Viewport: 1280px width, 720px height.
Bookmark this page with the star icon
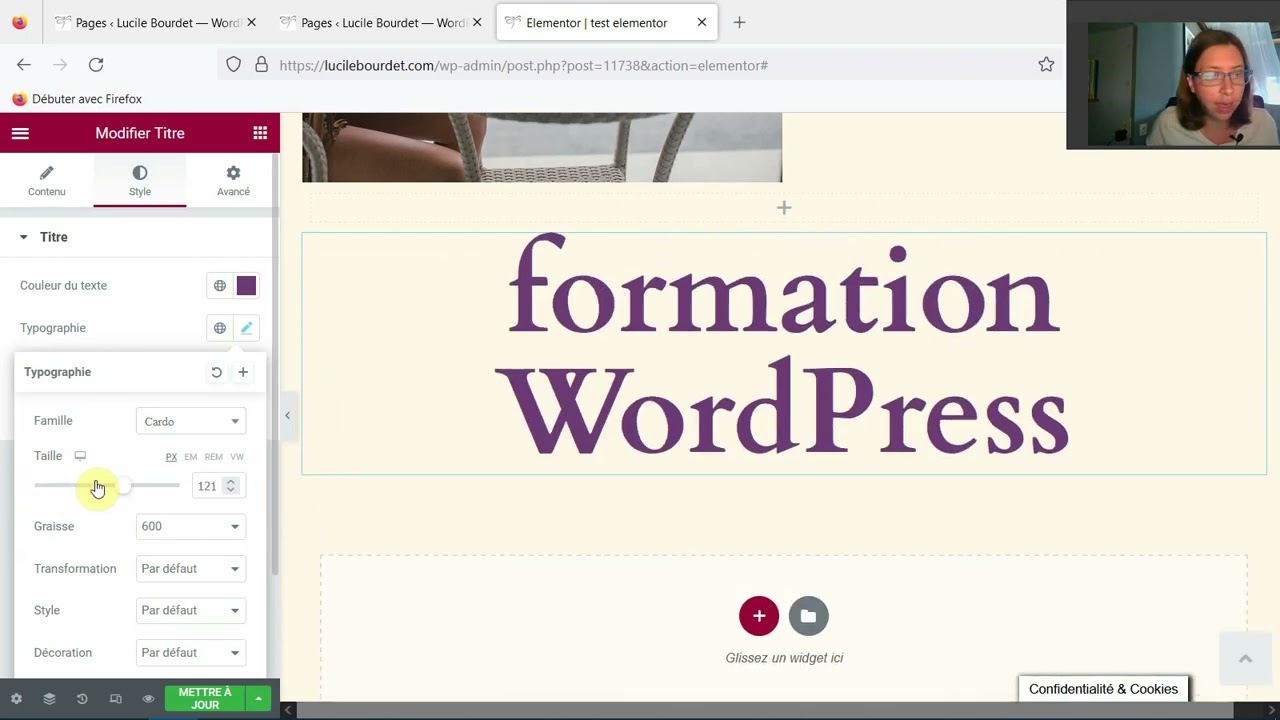tap(1046, 65)
